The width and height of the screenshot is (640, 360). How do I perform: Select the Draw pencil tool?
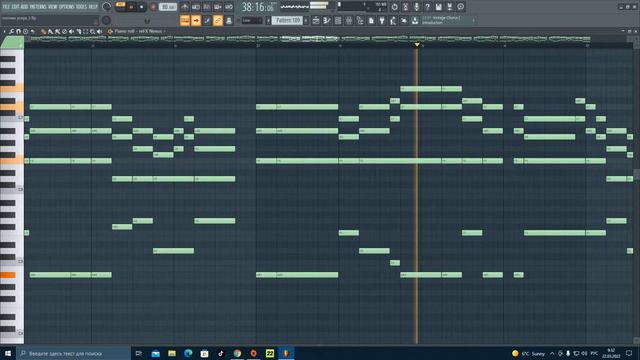[43, 31]
